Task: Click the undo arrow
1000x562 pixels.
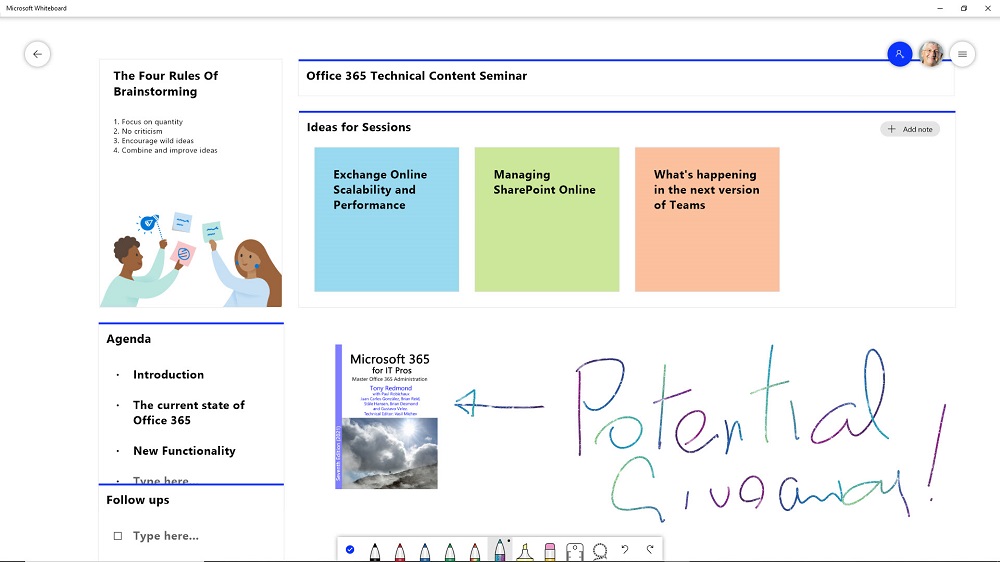Action: [x=625, y=549]
